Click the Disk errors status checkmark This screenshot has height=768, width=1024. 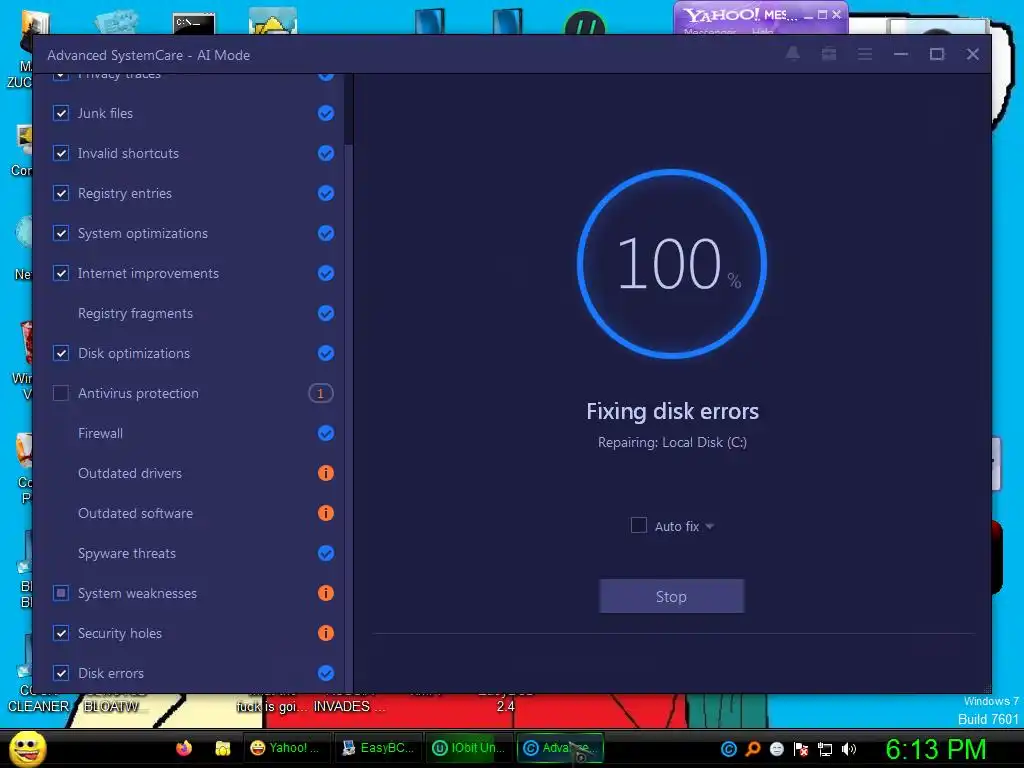(x=326, y=673)
